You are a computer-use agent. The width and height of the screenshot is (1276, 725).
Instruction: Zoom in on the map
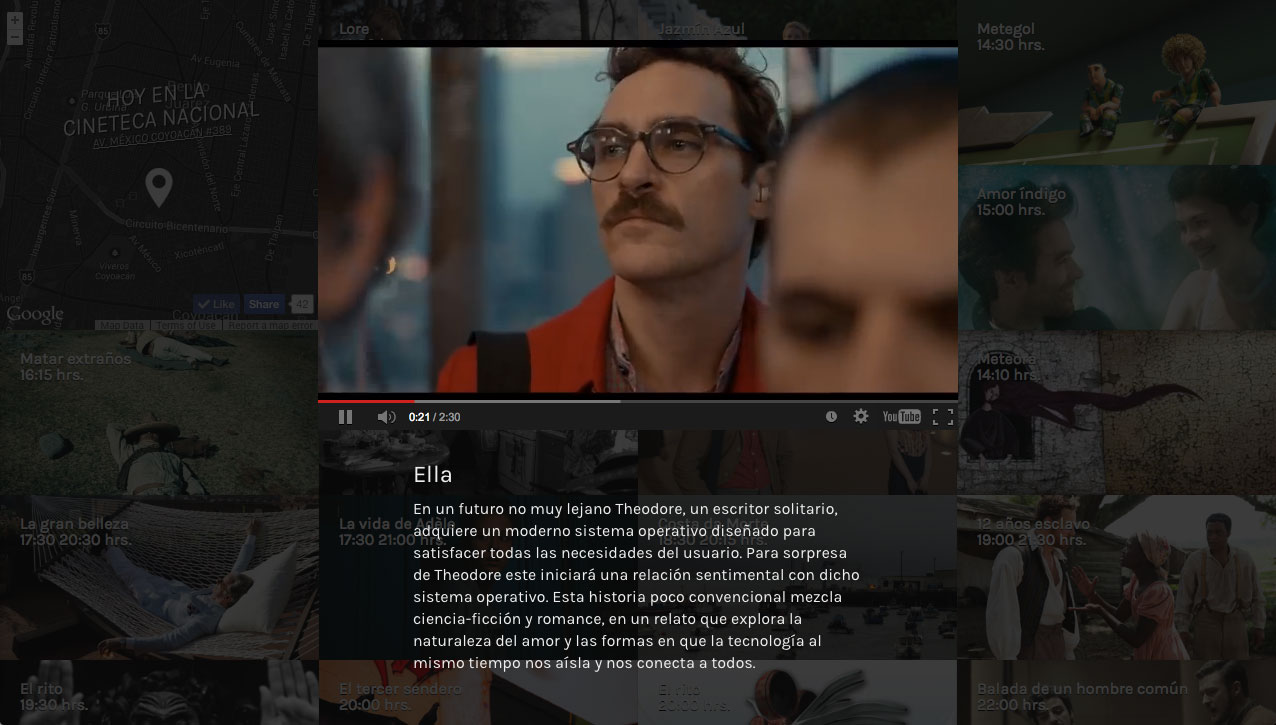(14, 20)
